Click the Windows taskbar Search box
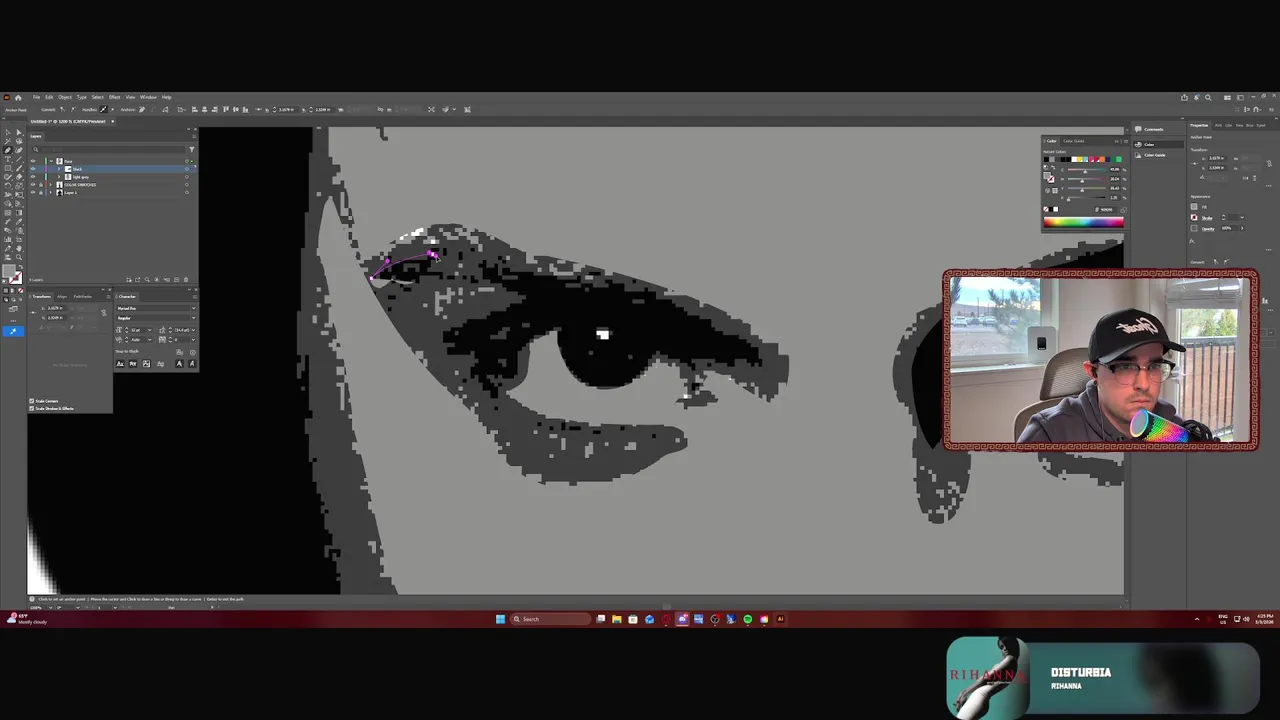1280x720 pixels. click(548, 619)
